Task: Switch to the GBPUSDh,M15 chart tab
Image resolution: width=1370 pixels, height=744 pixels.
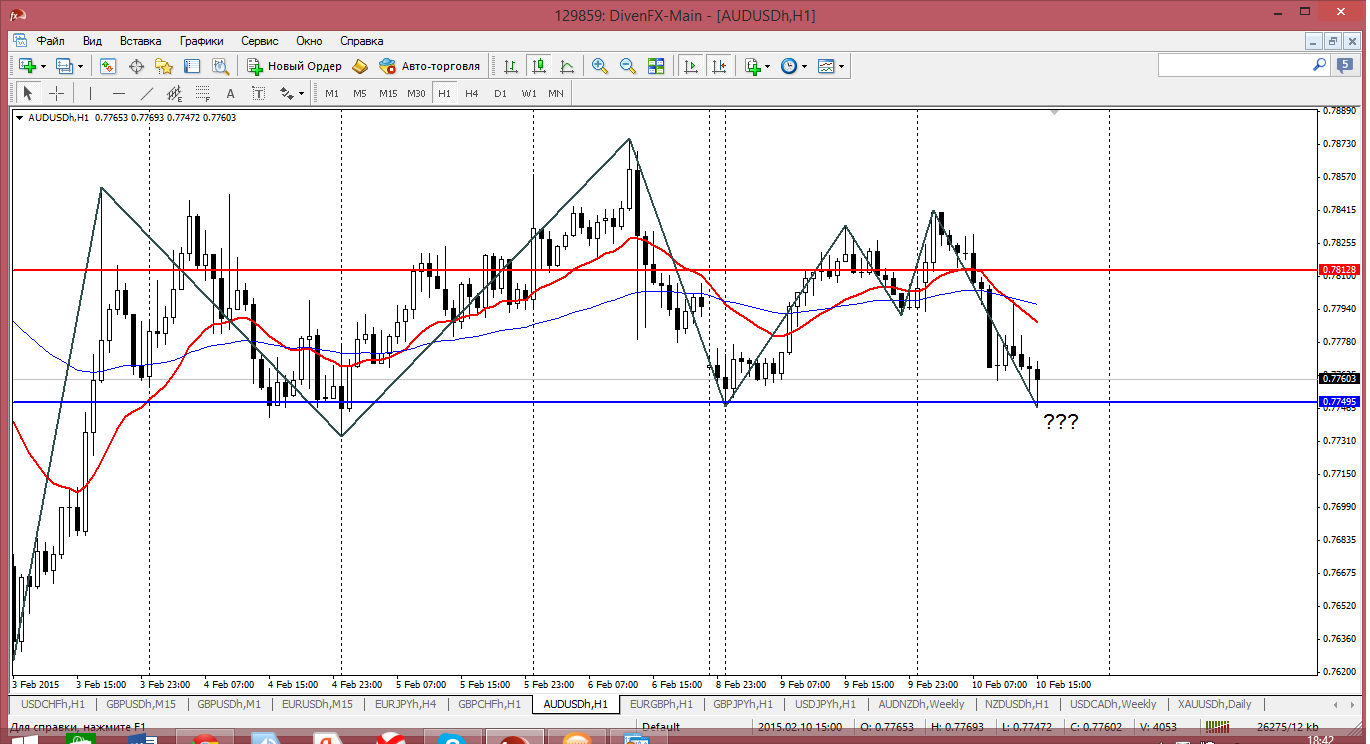Action: point(141,704)
